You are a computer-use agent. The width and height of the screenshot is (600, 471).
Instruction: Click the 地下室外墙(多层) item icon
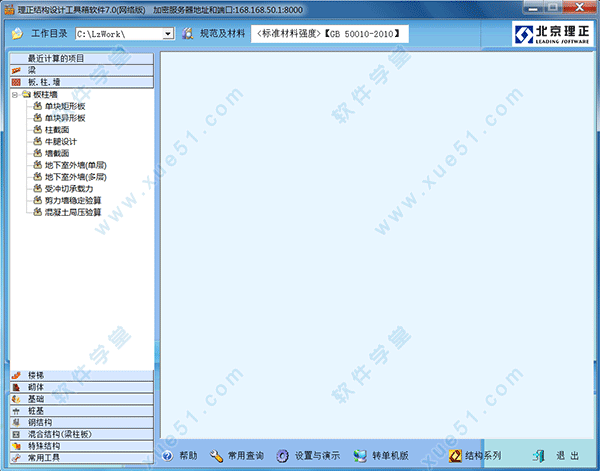[38, 177]
